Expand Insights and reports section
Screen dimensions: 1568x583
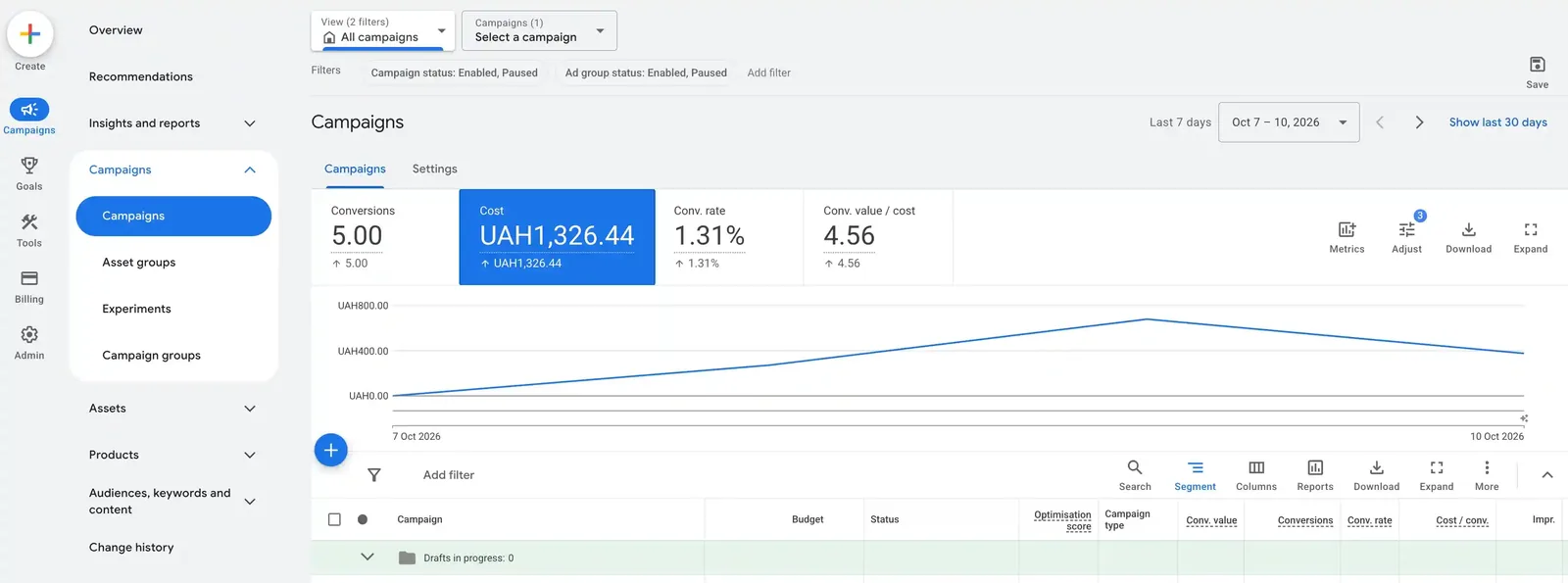pos(250,123)
